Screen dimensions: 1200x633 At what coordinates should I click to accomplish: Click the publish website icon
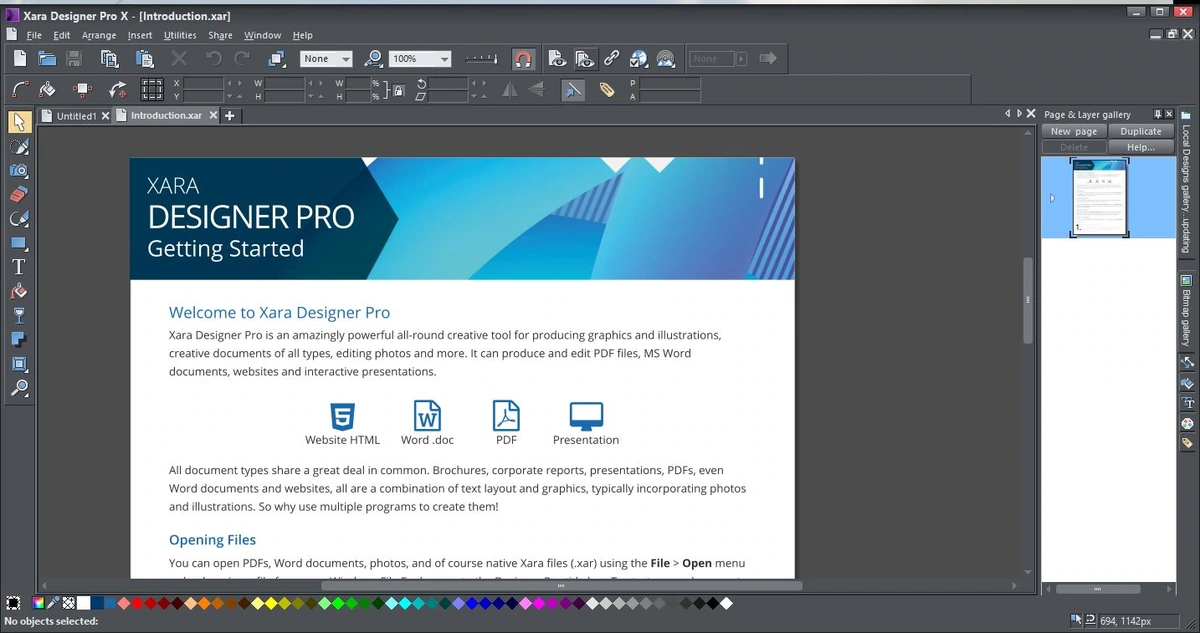point(667,59)
